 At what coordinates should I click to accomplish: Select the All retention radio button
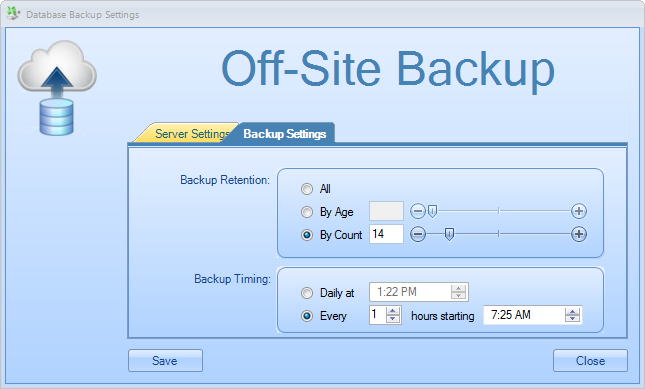[307, 189]
